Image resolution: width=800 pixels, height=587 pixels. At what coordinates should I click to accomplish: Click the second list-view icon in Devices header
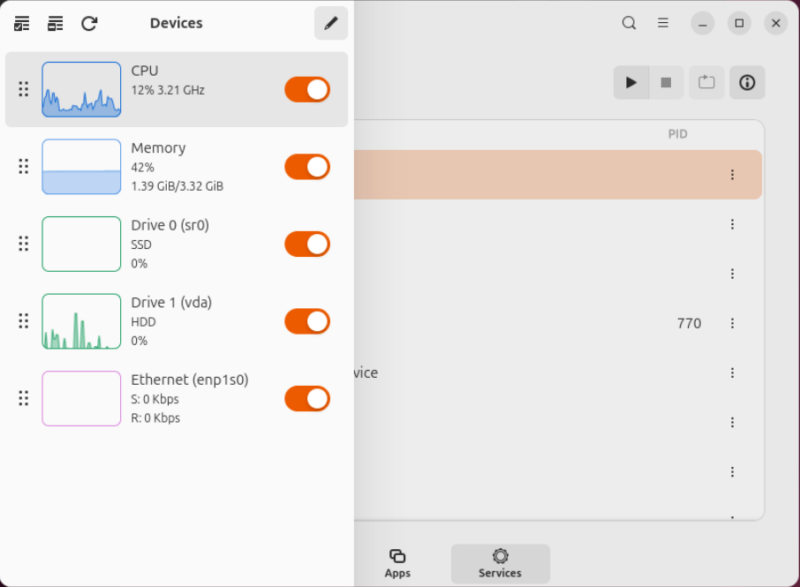click(55, 22)
